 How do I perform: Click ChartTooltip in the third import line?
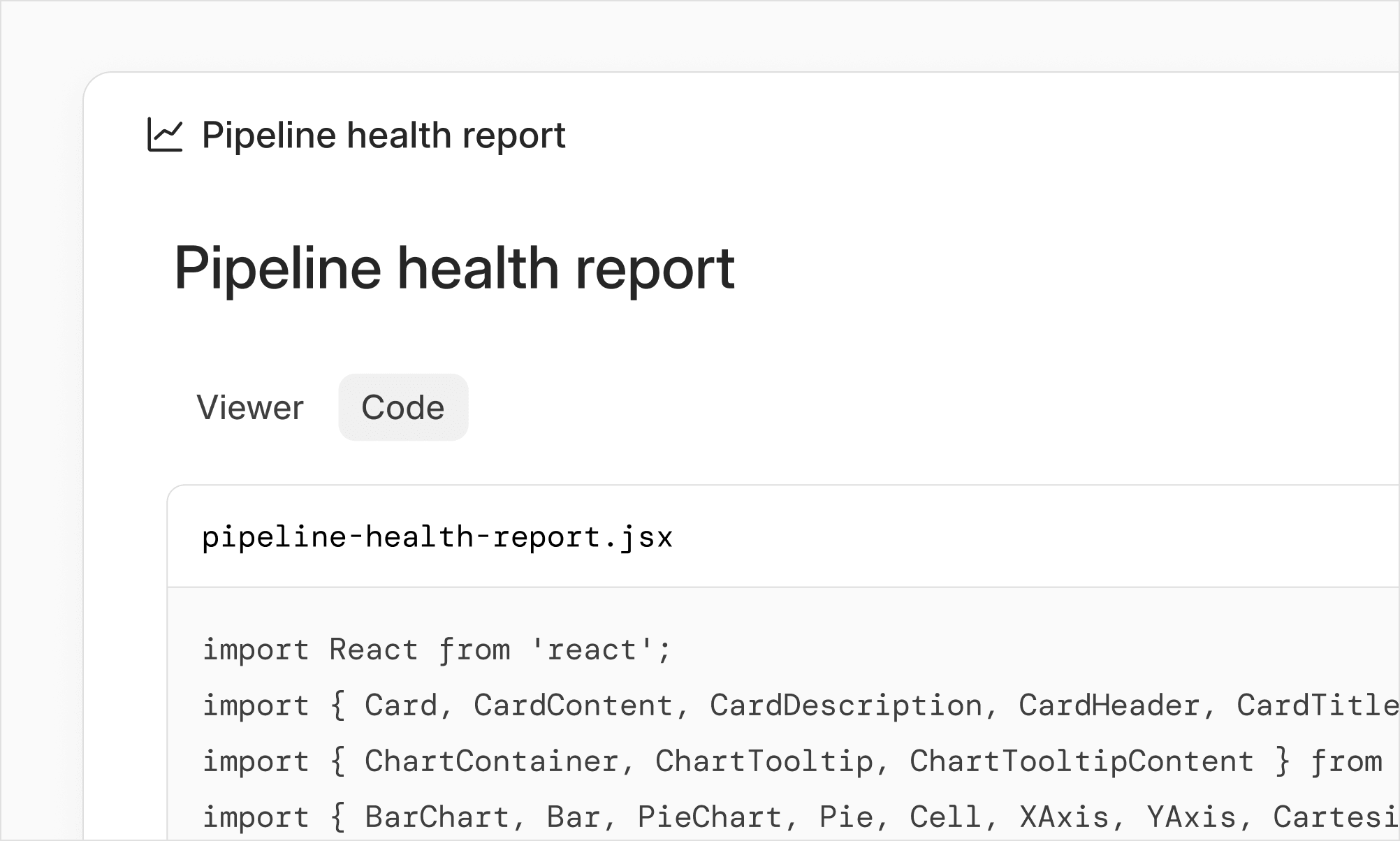point(764,761)
